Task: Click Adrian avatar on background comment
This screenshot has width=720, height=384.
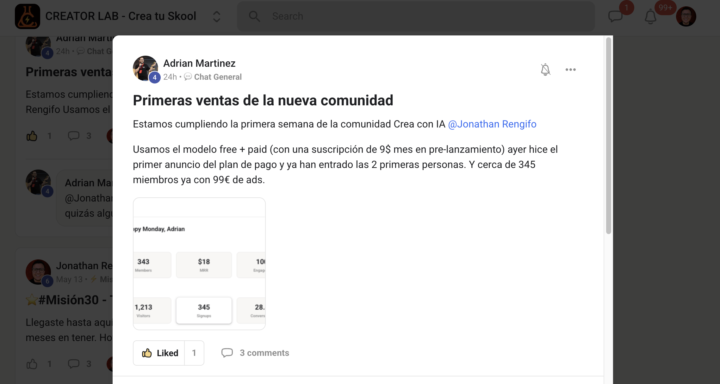Action: tap(38, 182)
